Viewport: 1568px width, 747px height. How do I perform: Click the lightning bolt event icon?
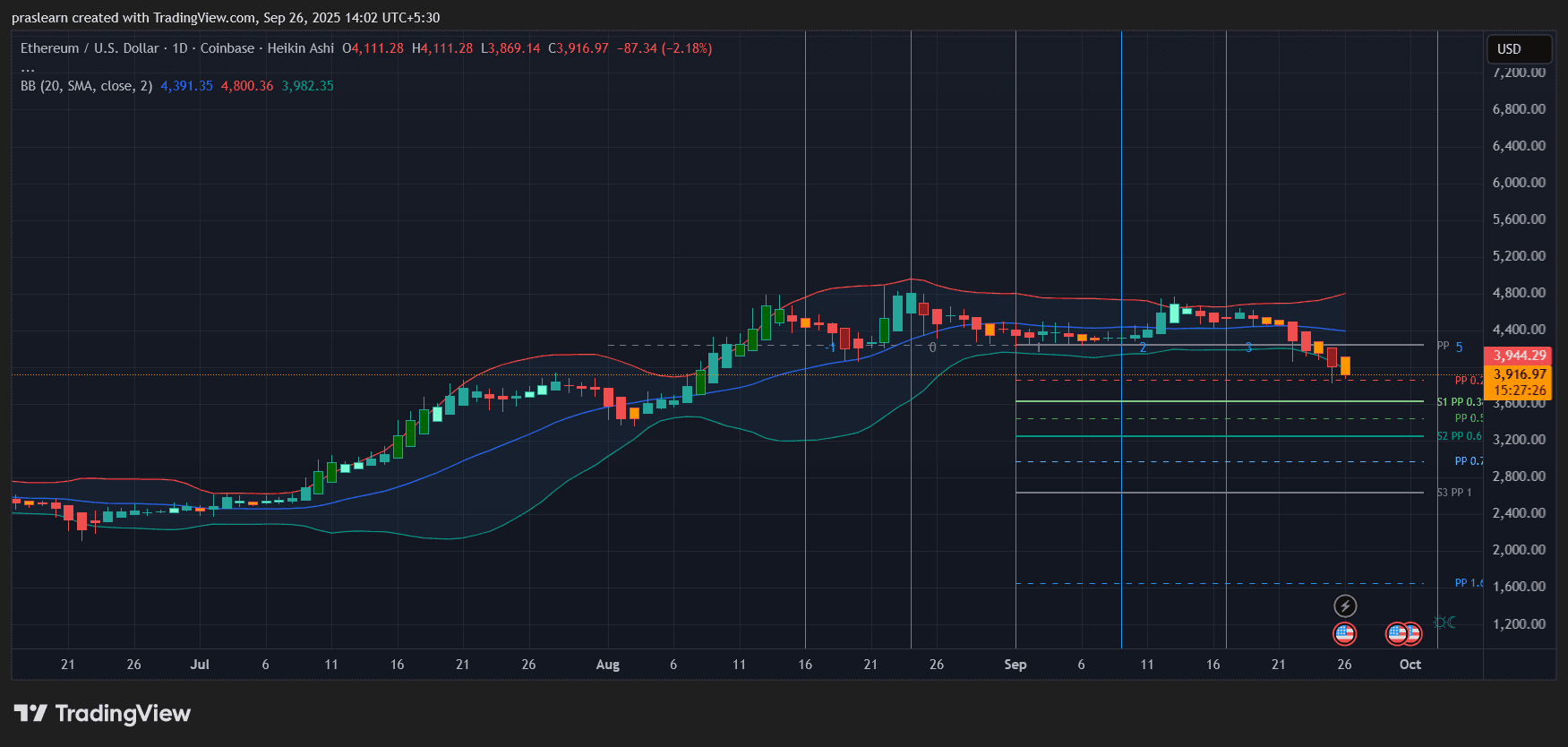1345,606
